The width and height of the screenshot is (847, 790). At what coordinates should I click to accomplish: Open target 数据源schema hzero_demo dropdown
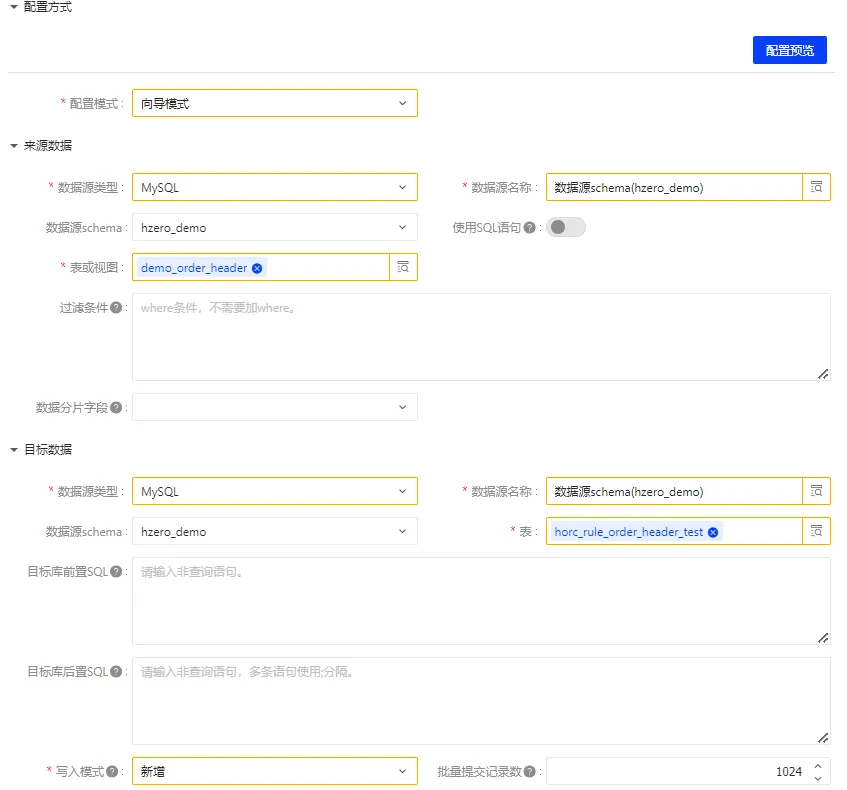pyautogui.click(x=274, y=531)
